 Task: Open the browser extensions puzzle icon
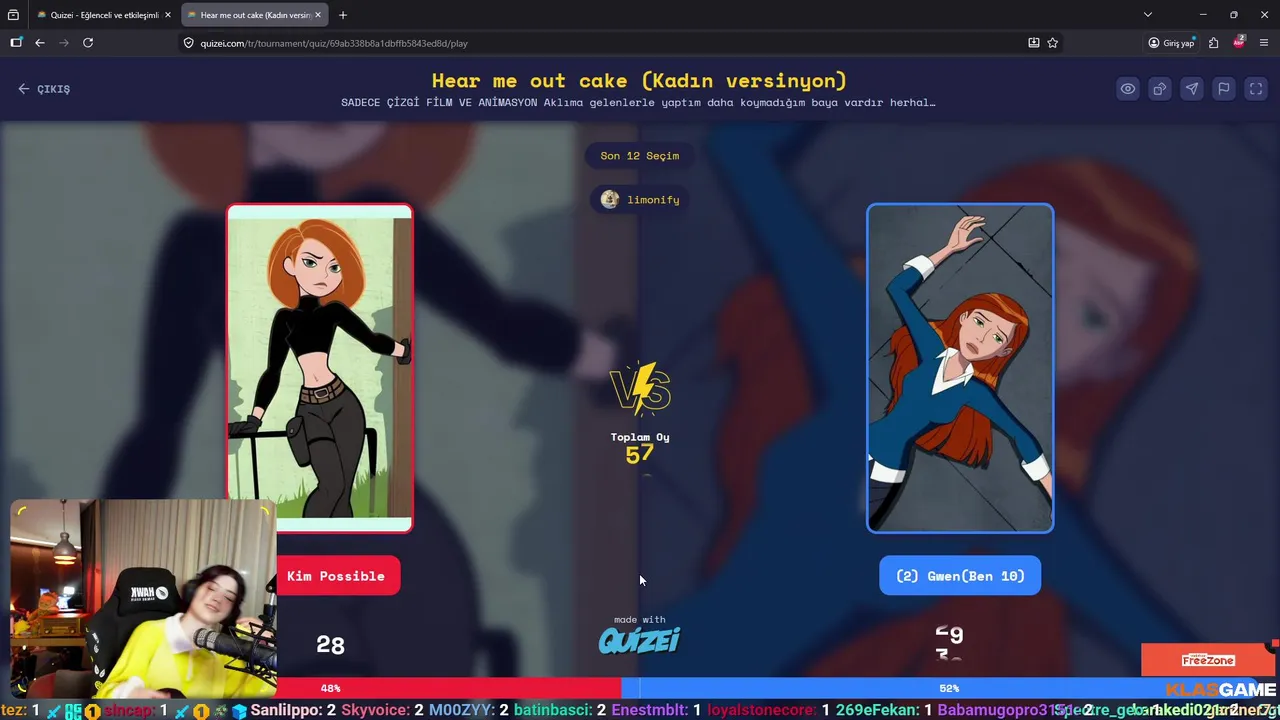tap(1214, 43)
